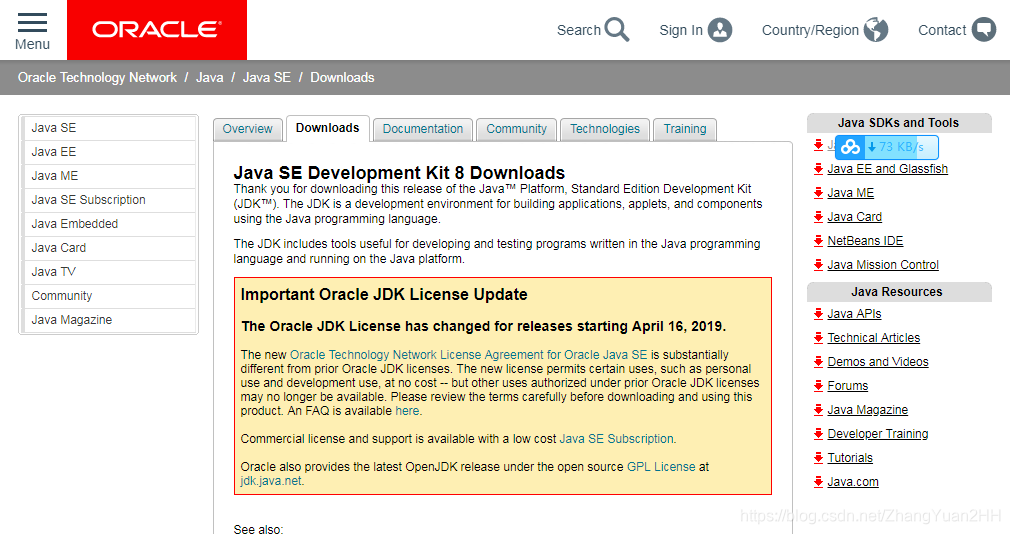
Task: Click download arrow icon beside Forums
Action: coord(818,386)
